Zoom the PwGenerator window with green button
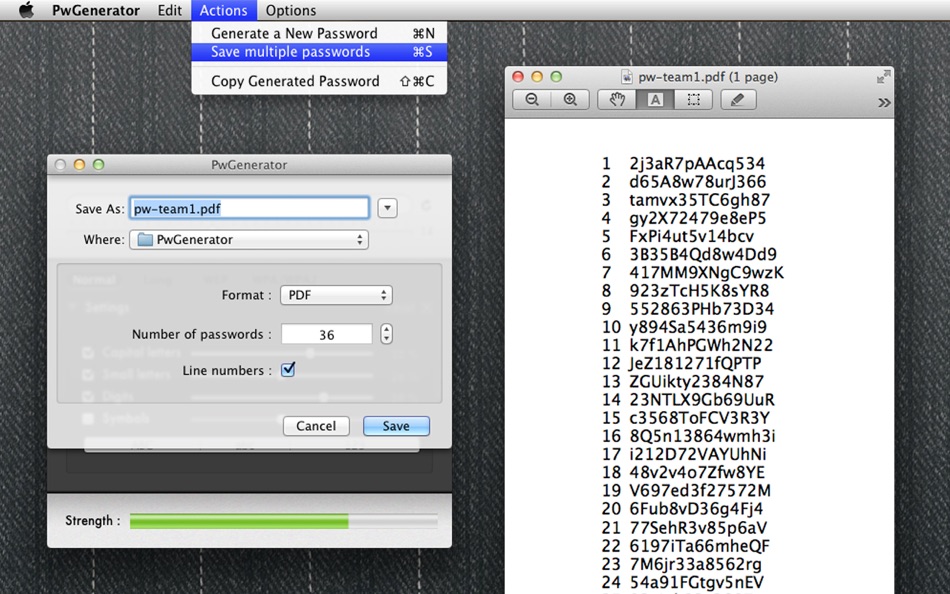This screenshot has height=594, width=950. (98, 165)
